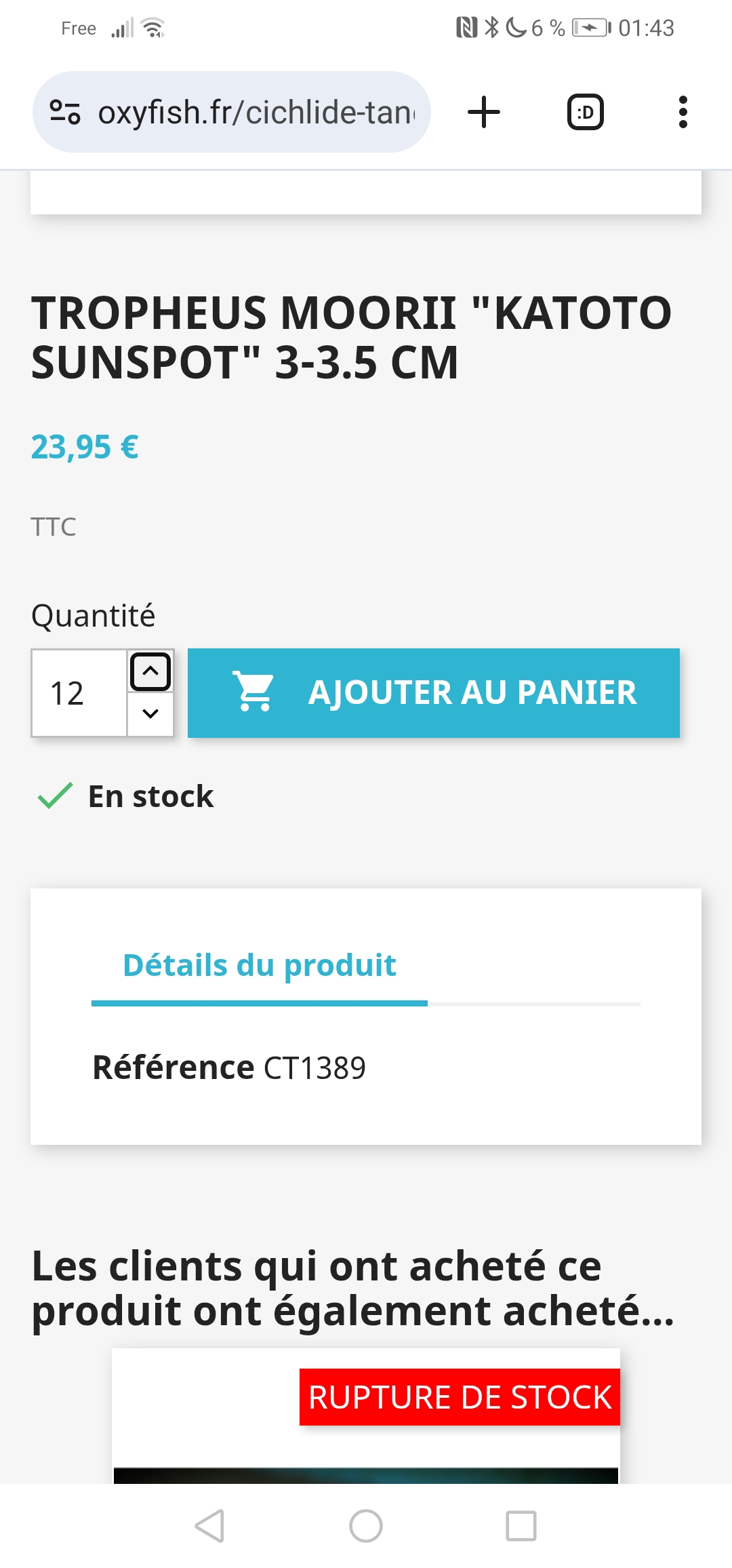
Task: Open new tab with plus icon
Action: [x=484, y=112]
